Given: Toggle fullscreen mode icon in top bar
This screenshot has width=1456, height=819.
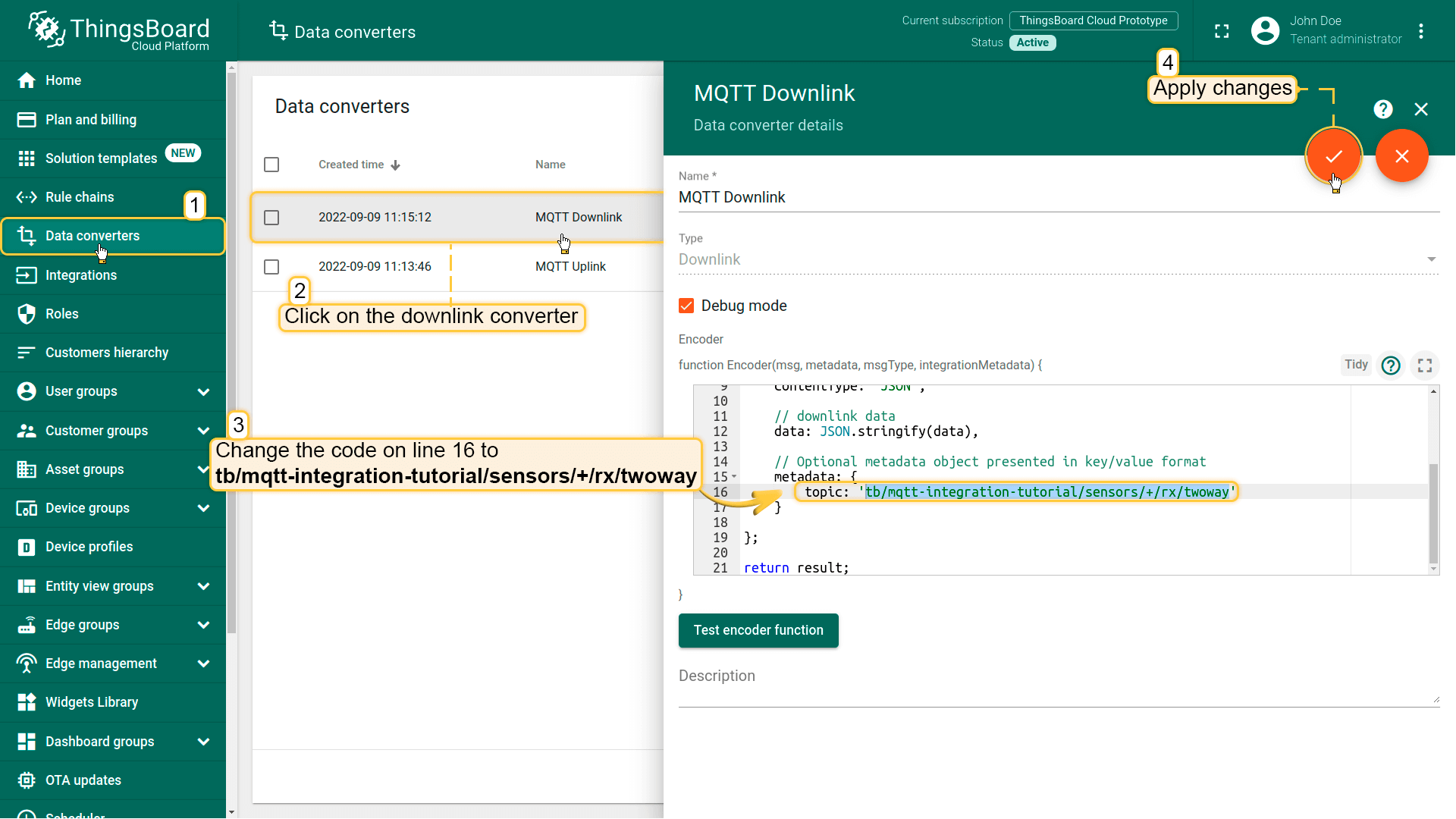Looking at the screenshot, I should (1222, 31).
